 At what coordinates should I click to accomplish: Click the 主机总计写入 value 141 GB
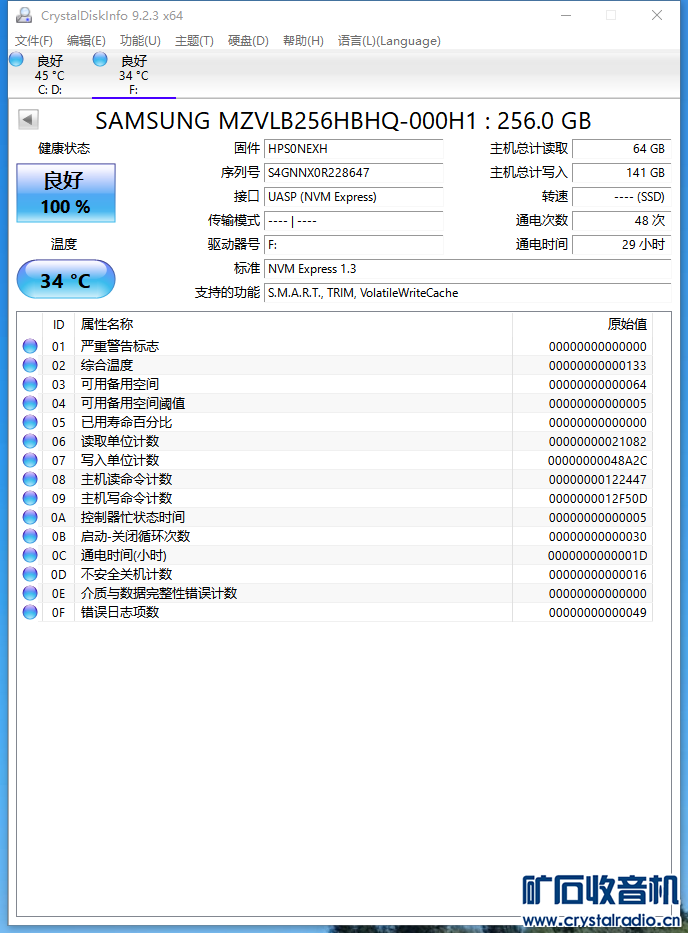tap(621, 173)
